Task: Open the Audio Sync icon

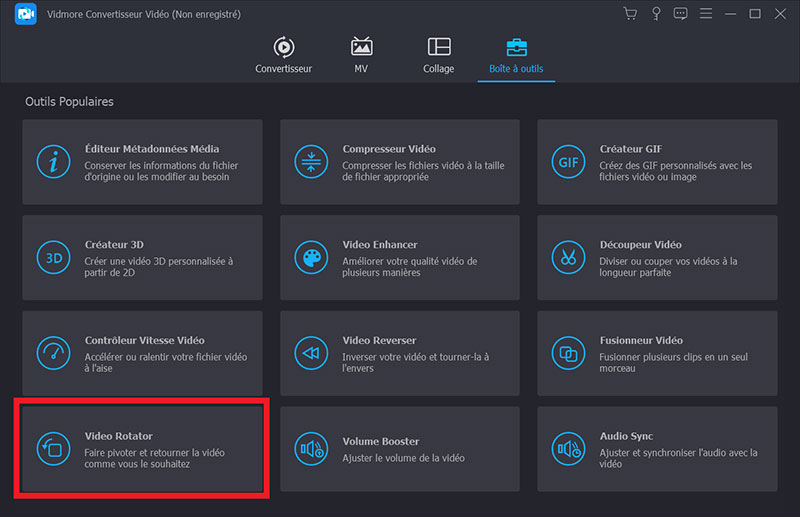Action: 568,449
